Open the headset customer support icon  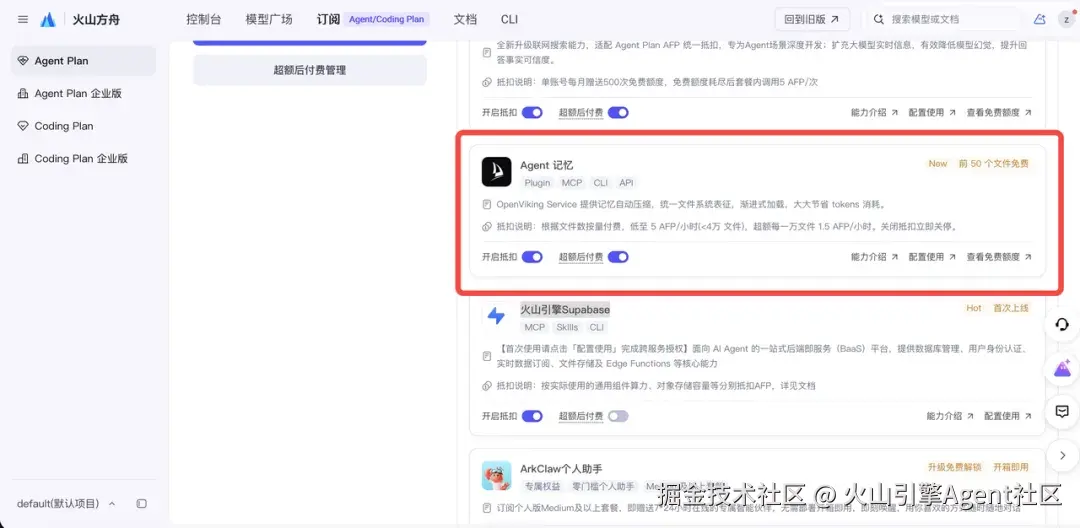pos(1062,325)
